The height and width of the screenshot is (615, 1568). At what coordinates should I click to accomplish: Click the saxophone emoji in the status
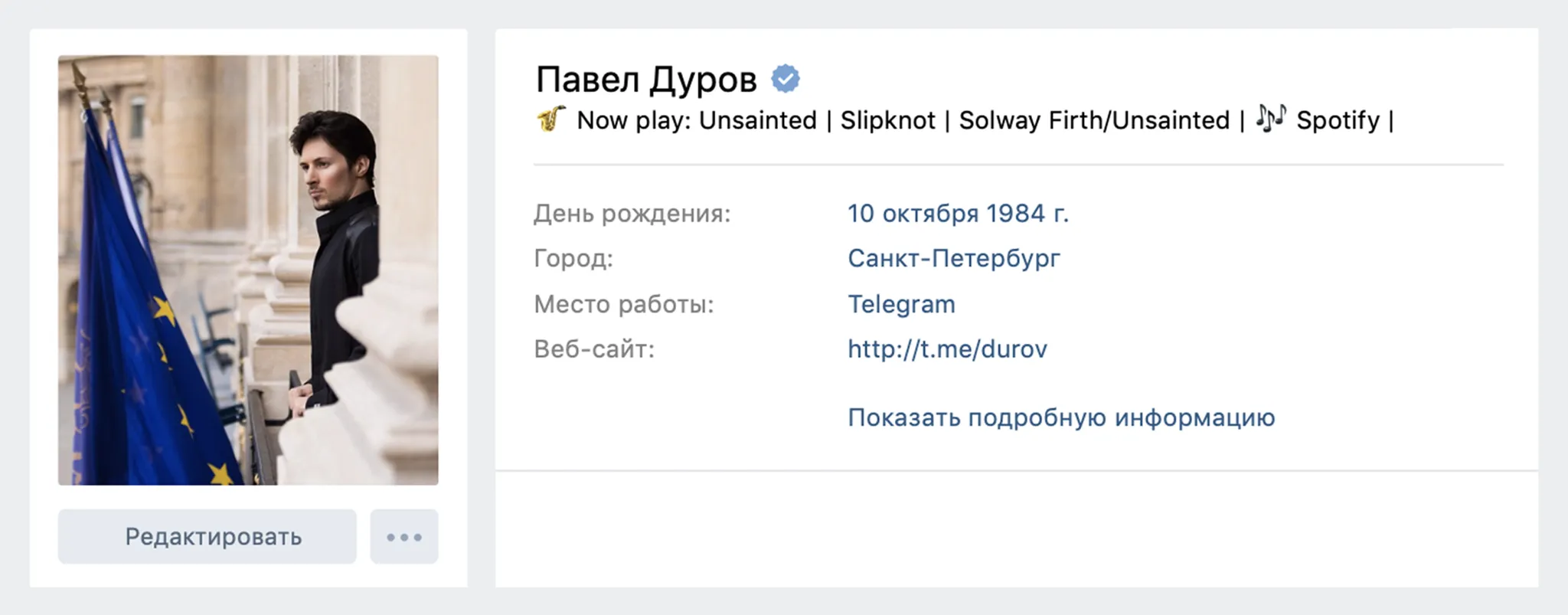[x=550, y=119]
